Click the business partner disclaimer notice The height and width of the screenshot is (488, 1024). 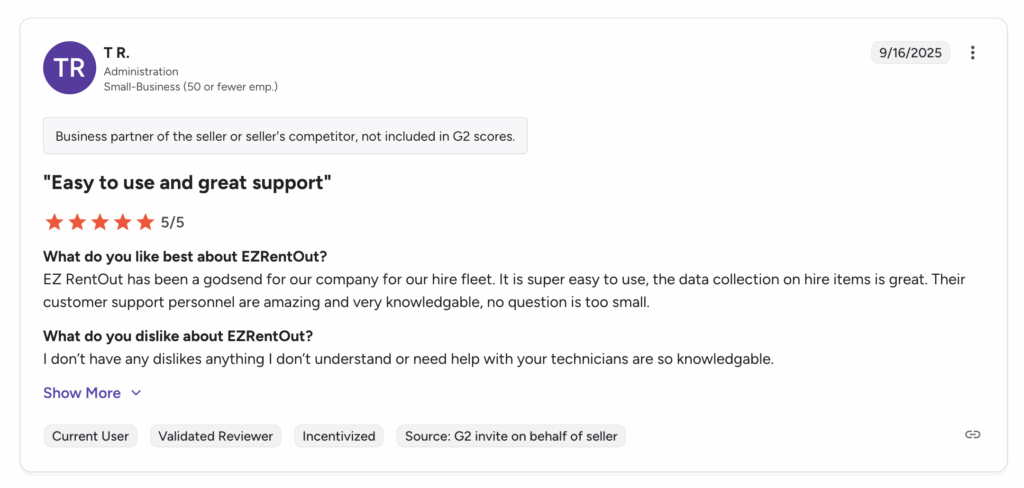(285, 136)
